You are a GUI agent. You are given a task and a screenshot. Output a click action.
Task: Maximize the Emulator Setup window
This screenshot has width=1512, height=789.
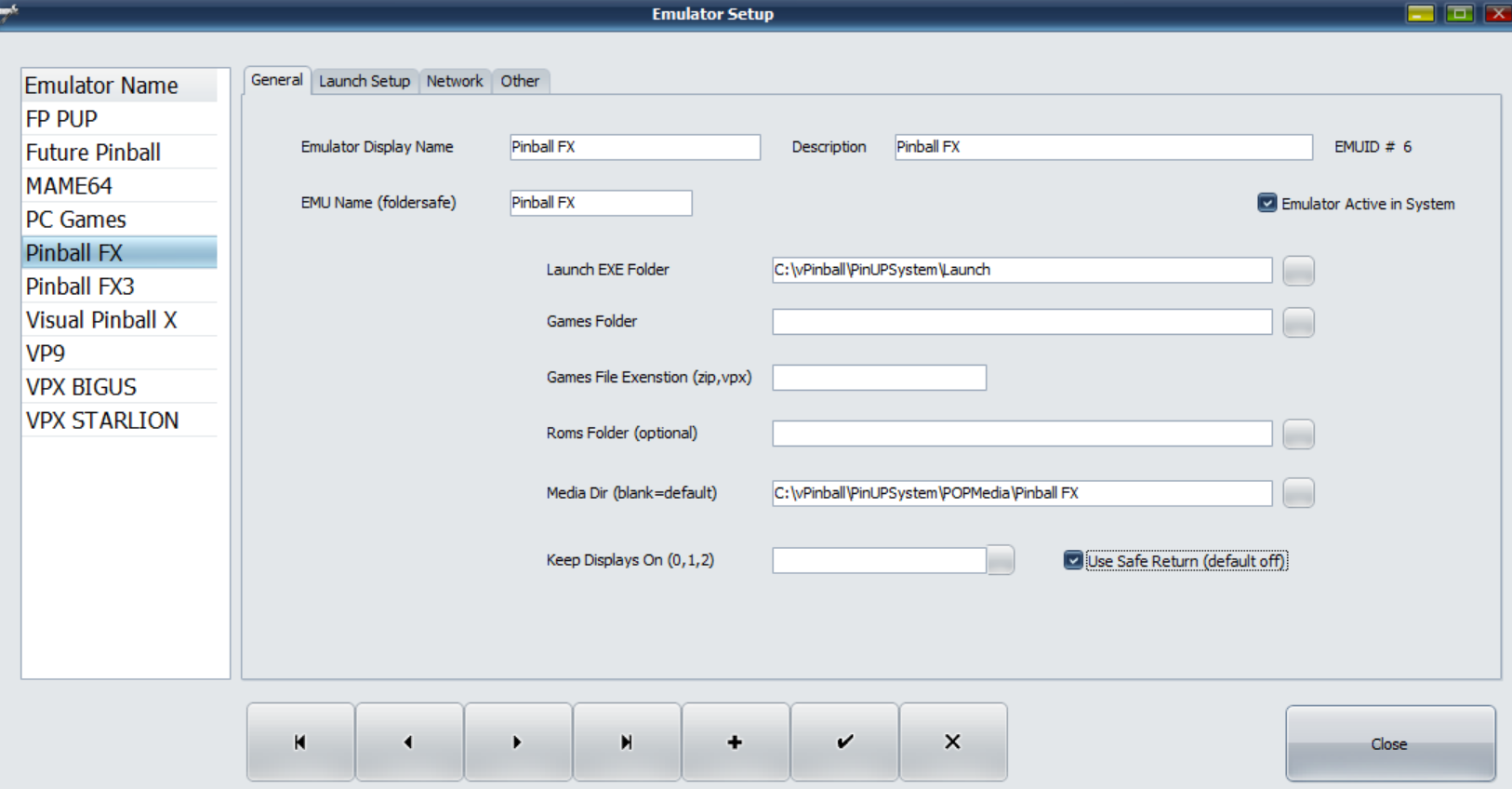(x=1459, y=13)
